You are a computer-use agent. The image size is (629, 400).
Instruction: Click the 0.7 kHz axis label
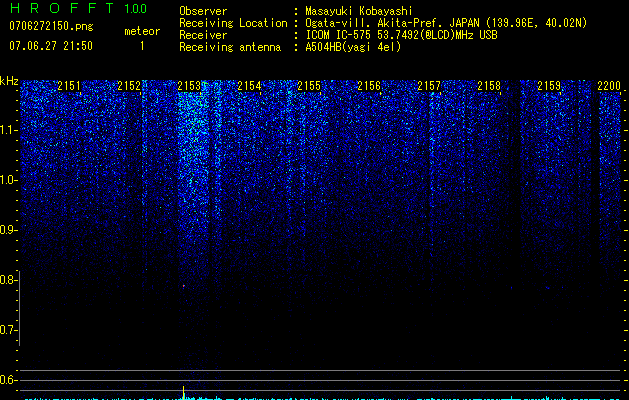tap(8, 330)
